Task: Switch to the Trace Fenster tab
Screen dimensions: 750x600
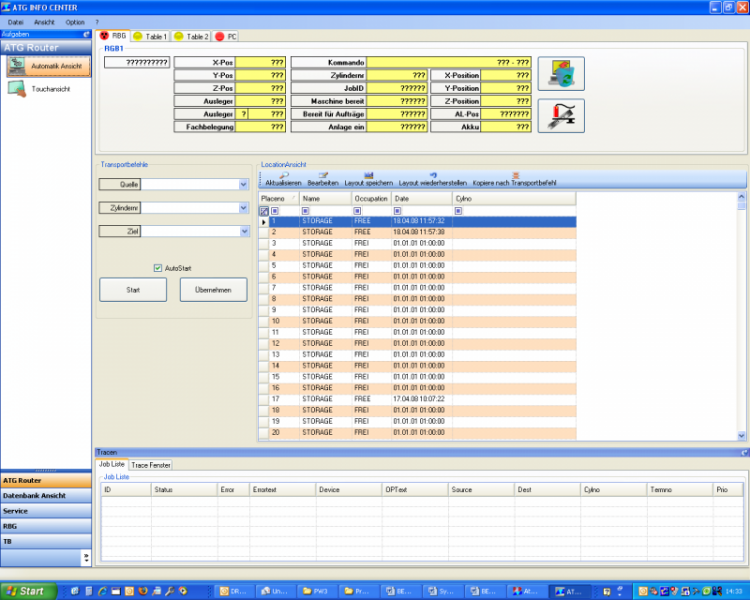Action: (151, 465)
